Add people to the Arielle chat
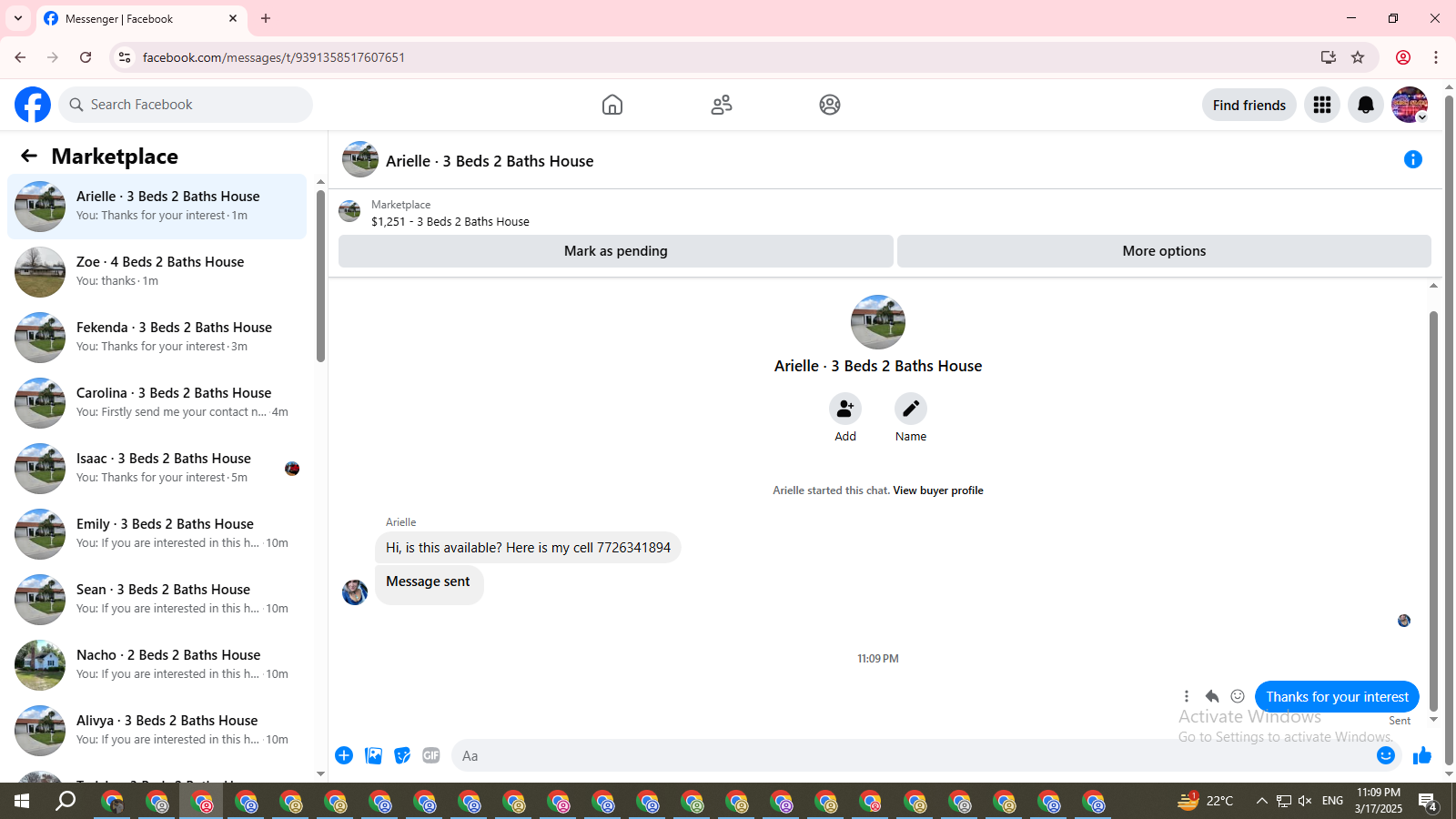The height and width of the screenshot is (819, 1456). (x=845, y=409)
